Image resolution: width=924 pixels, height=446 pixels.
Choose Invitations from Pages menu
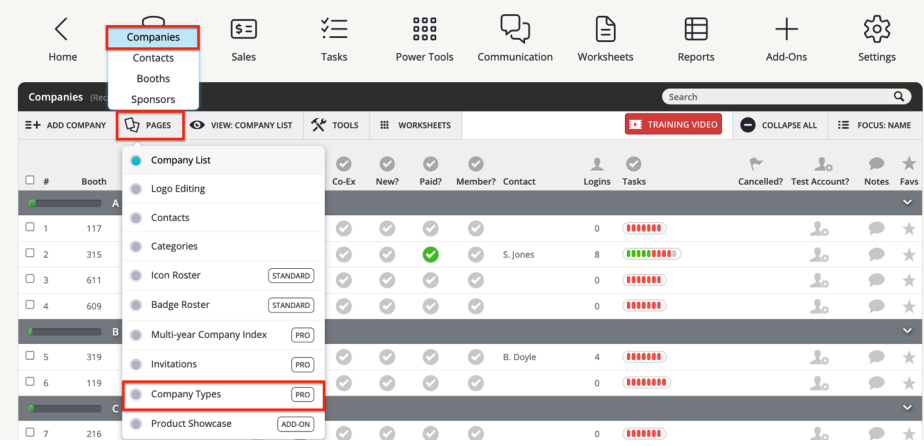pos(223,364)
